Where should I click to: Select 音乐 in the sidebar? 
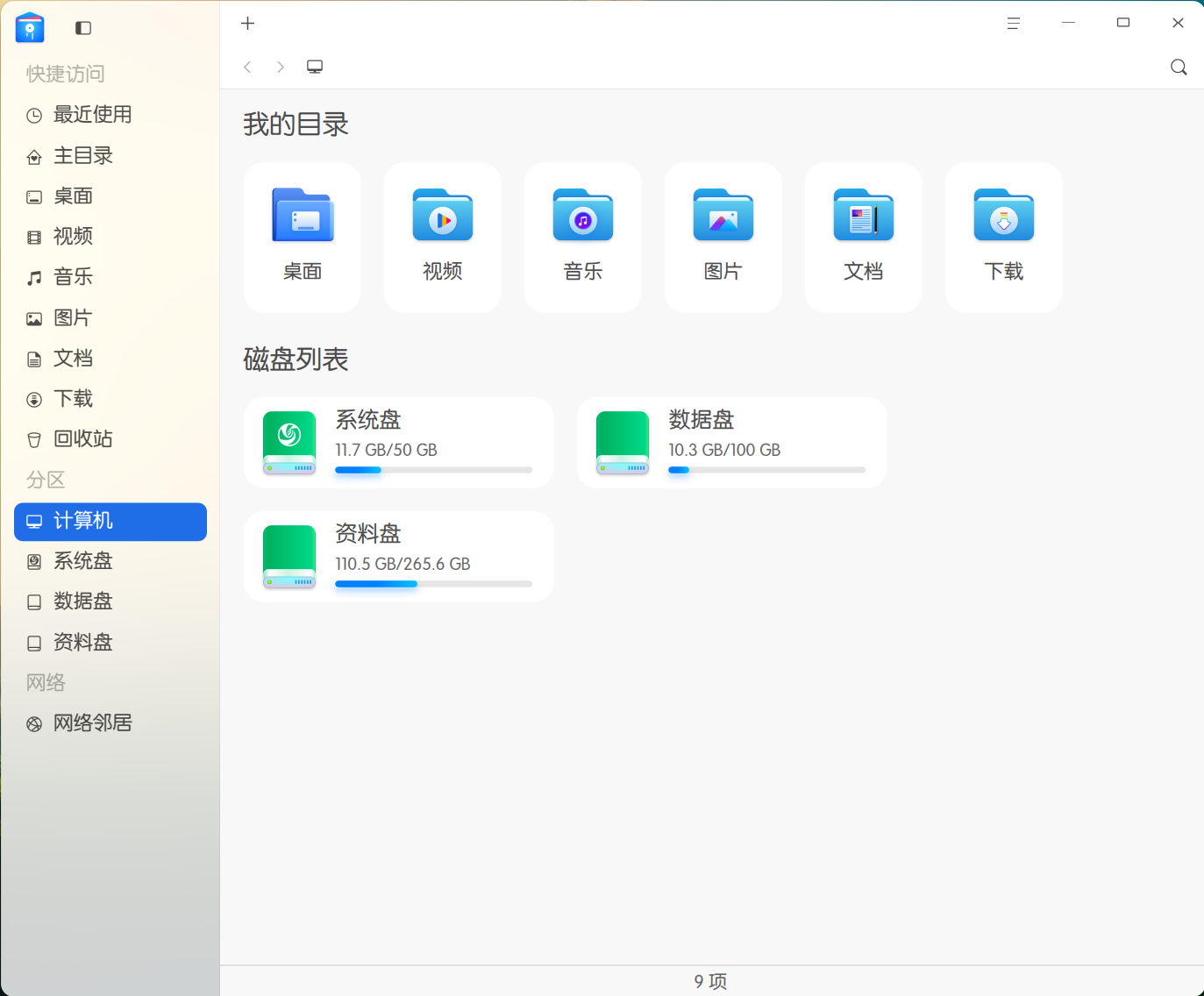click(x=110, y=277)
